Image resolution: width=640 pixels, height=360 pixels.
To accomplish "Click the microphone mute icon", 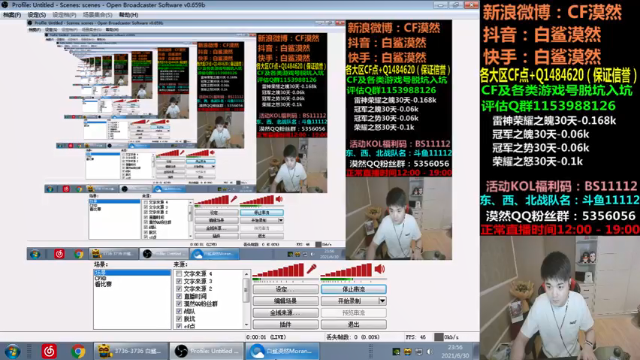I will [311, 269].
